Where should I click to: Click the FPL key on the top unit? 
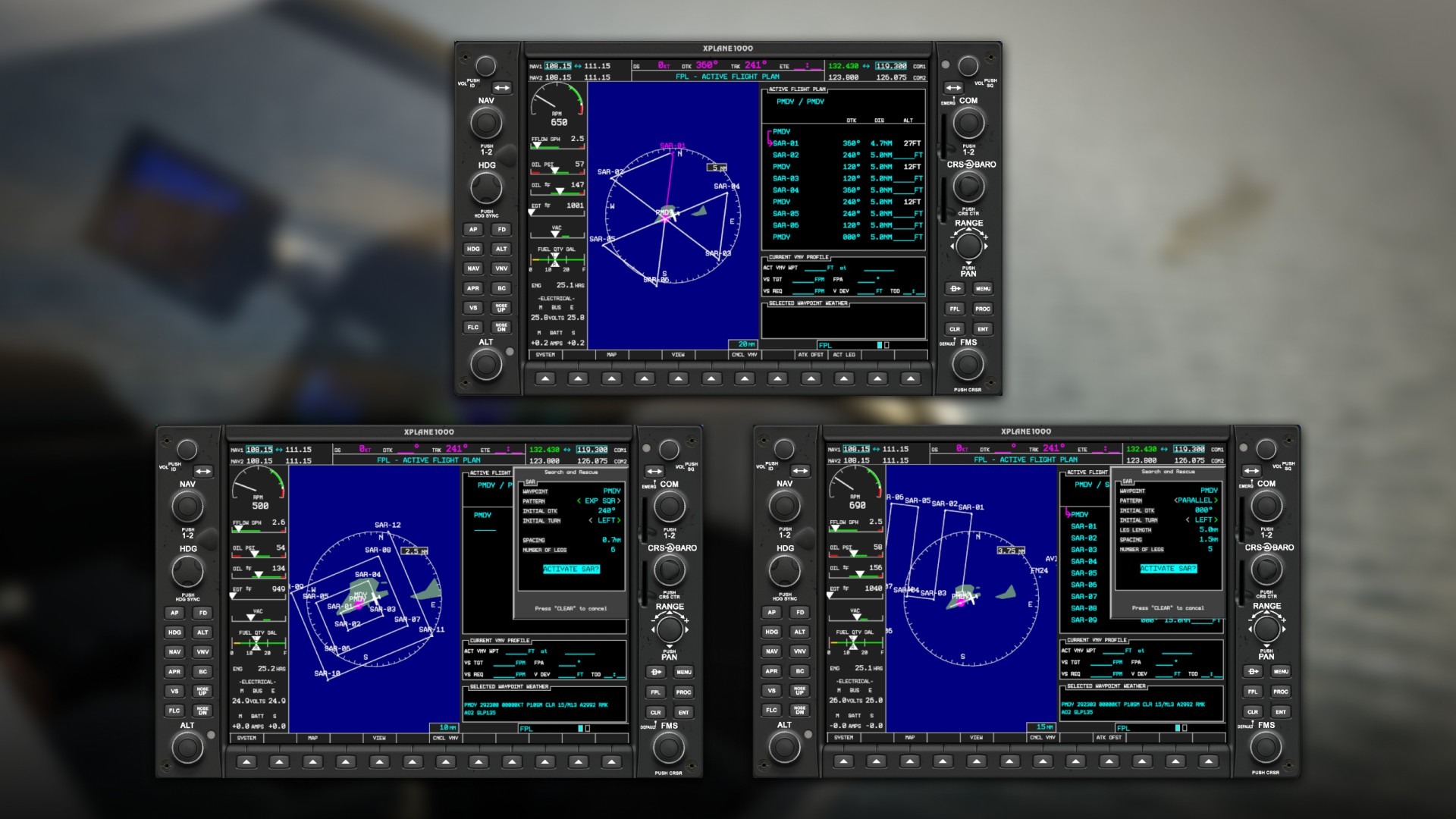tap(955, 309)
